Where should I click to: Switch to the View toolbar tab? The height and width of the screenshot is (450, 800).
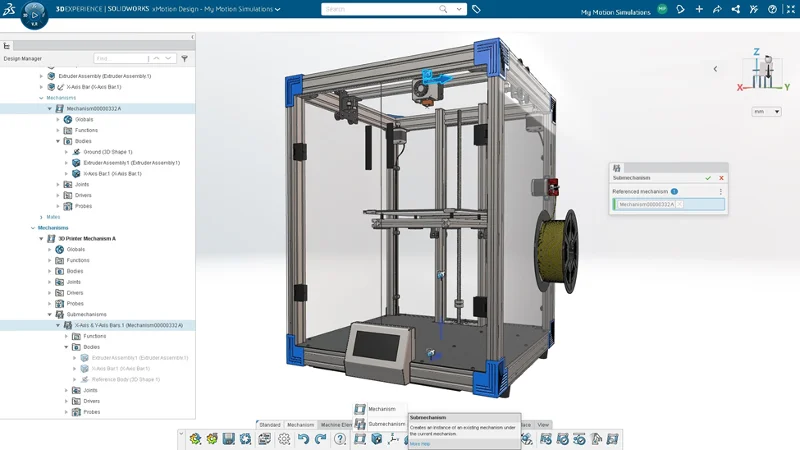[x=543, y=425]
